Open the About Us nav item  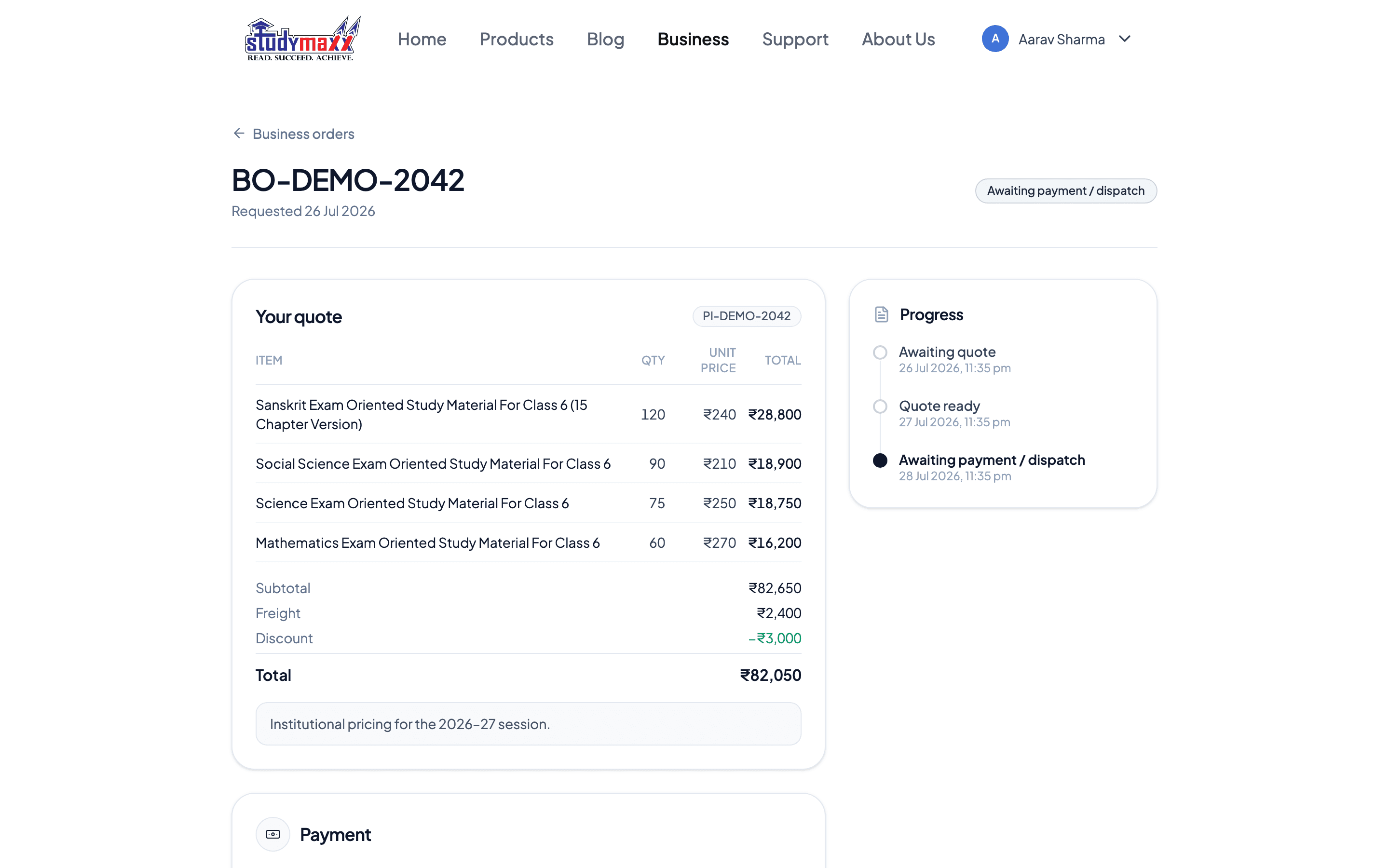898,39
